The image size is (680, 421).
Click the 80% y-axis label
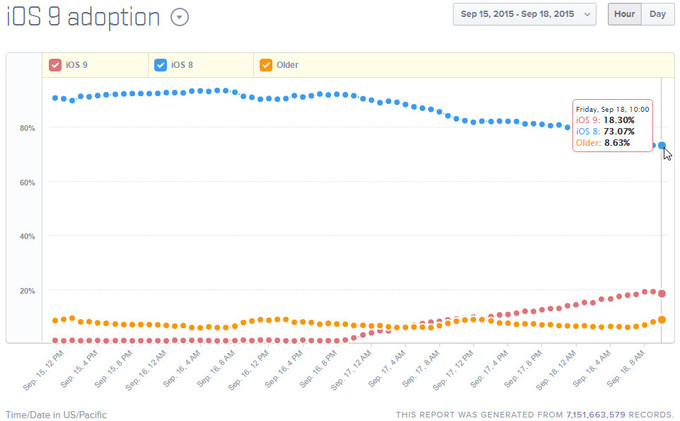pos(27,128)
